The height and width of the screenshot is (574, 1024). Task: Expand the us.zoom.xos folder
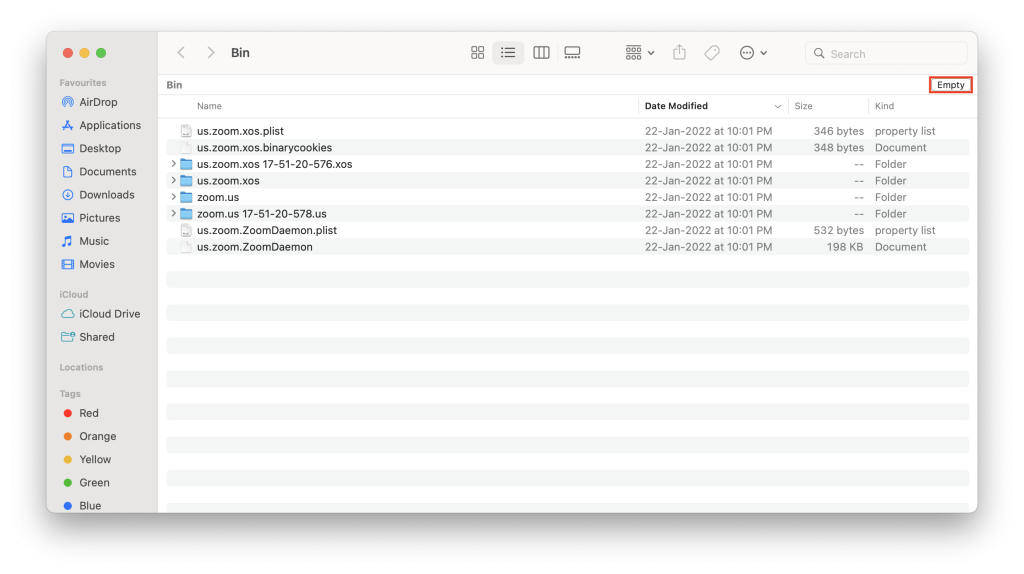pos(173,180)
